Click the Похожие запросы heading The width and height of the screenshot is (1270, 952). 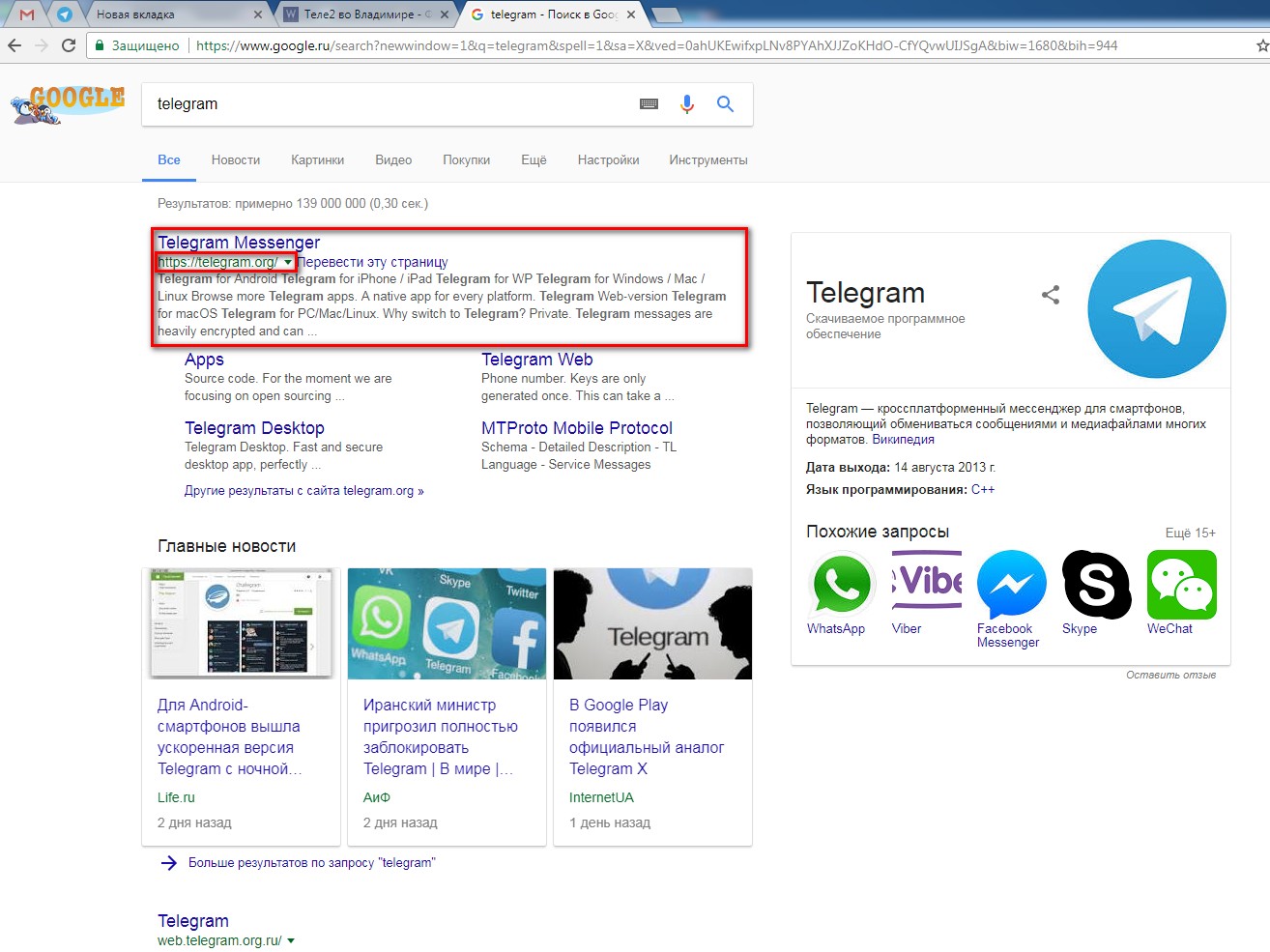pos(878,532)
